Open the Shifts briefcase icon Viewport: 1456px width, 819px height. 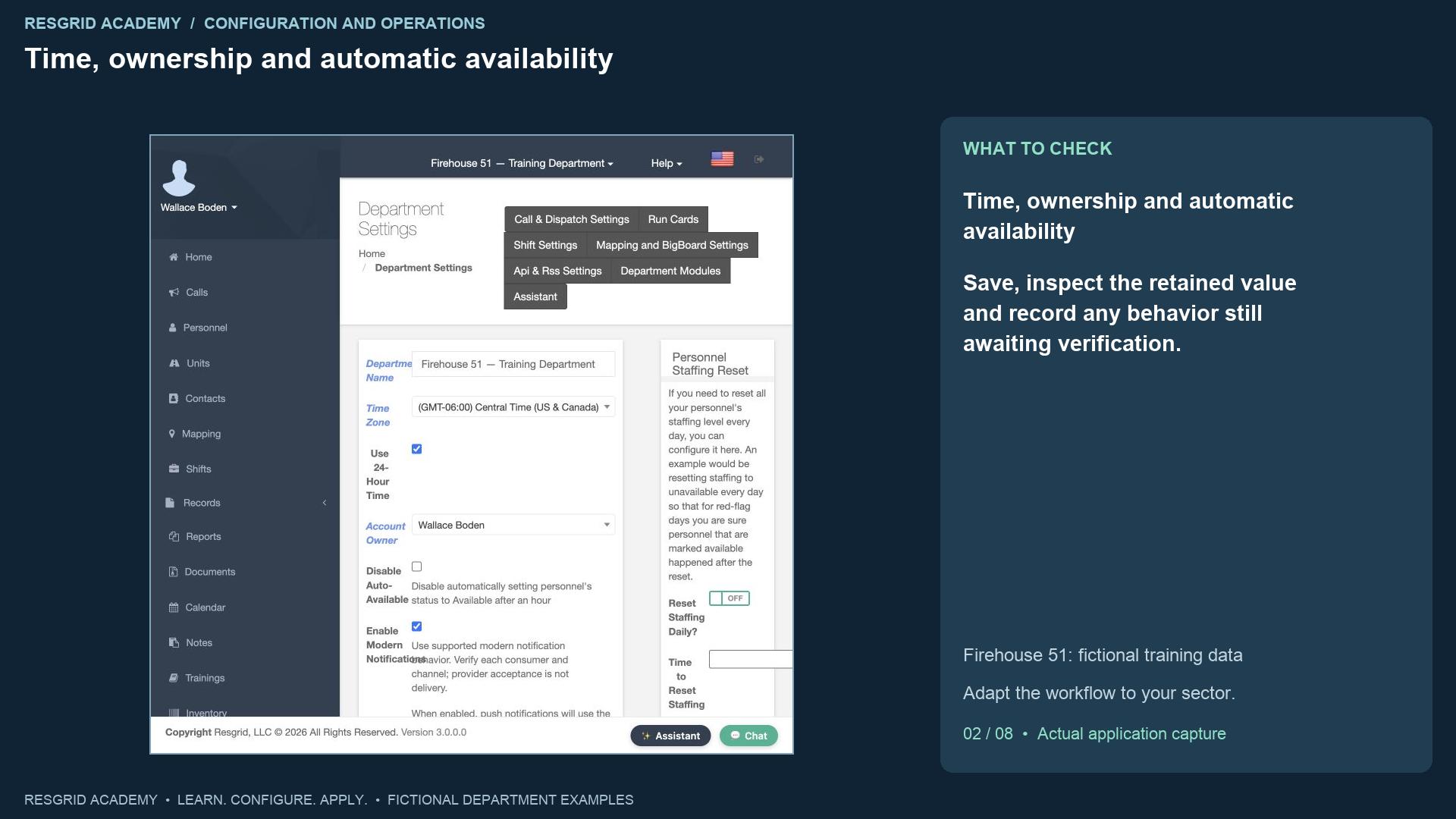pos(174,469)
